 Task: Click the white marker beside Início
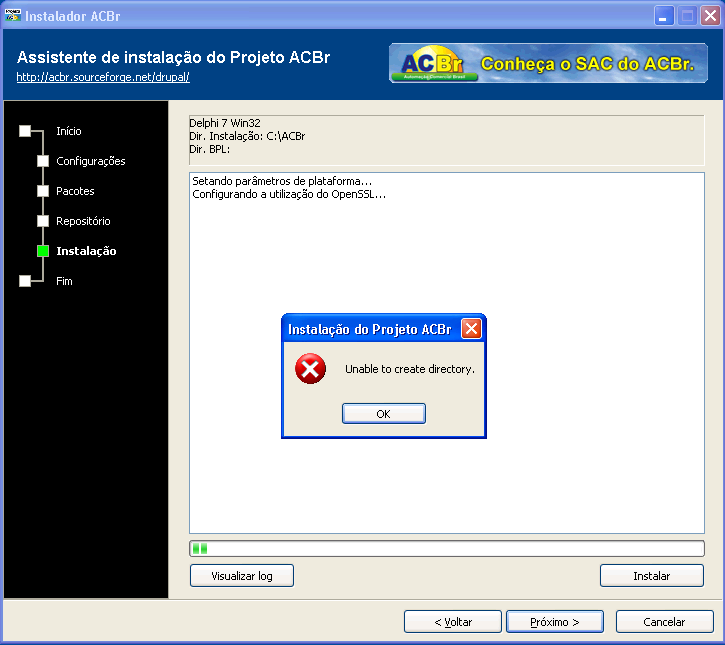pyautogui.click(x=25, y=131)
